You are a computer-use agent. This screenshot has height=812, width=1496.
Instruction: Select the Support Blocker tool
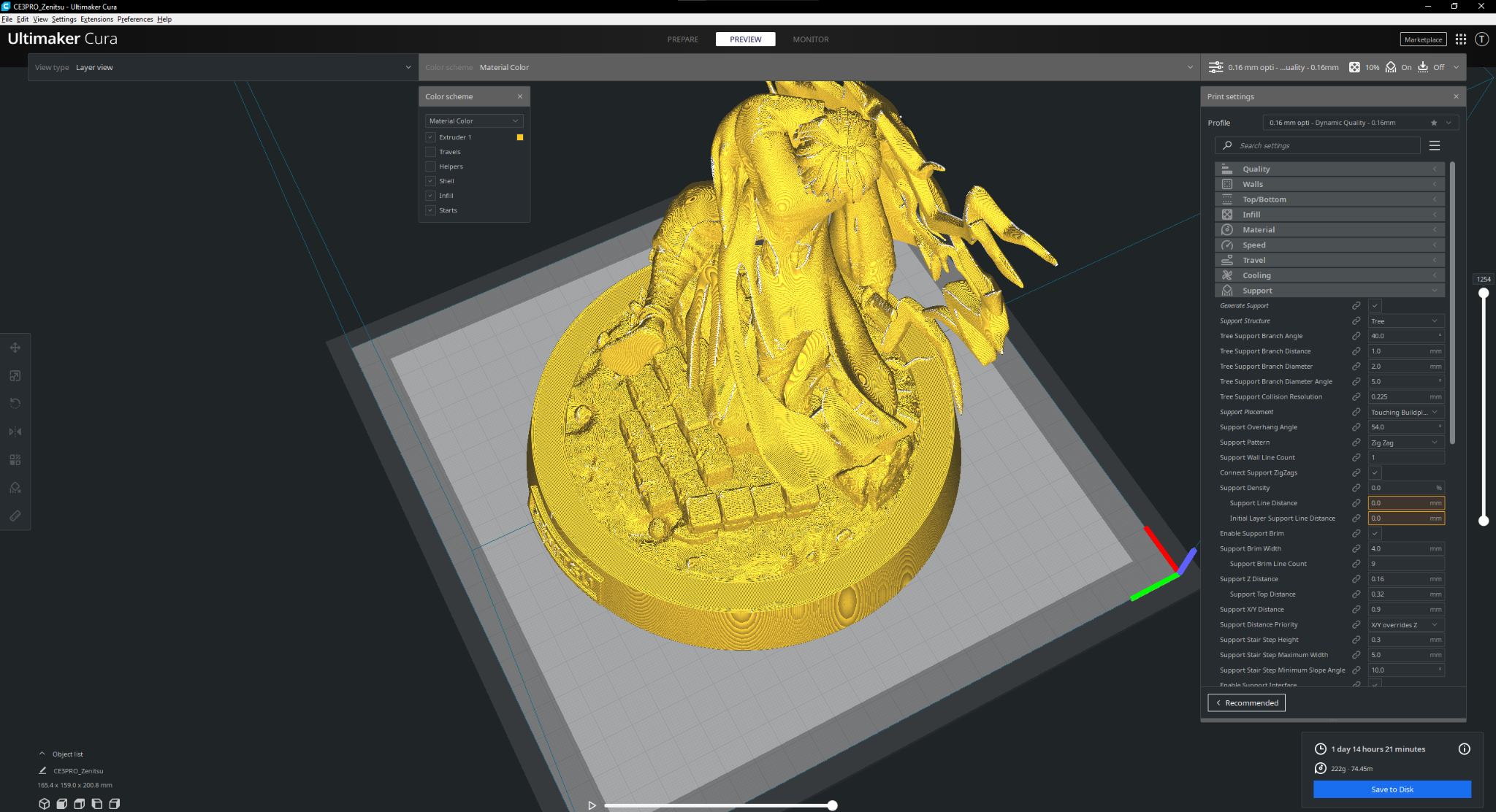coord(15,488)
